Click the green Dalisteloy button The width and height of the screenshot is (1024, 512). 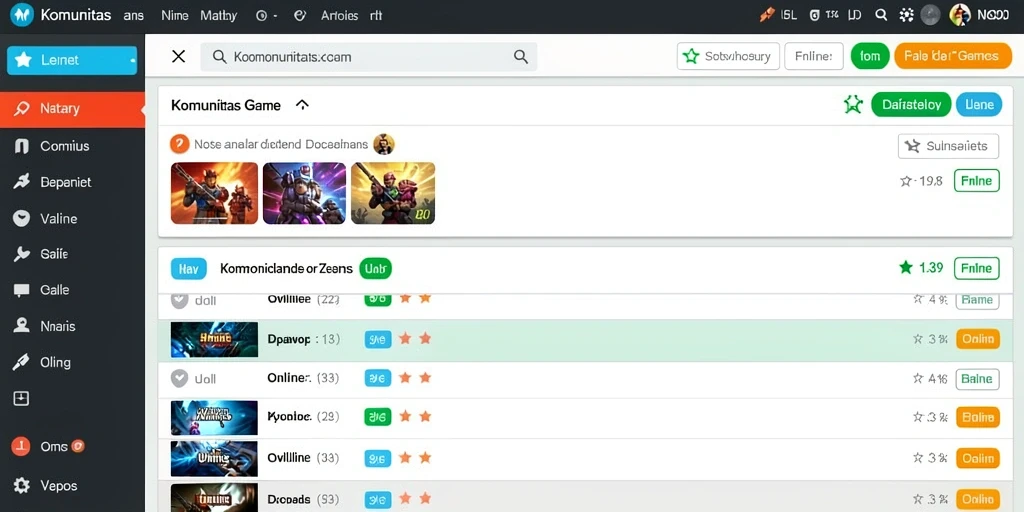coord(911,104)
